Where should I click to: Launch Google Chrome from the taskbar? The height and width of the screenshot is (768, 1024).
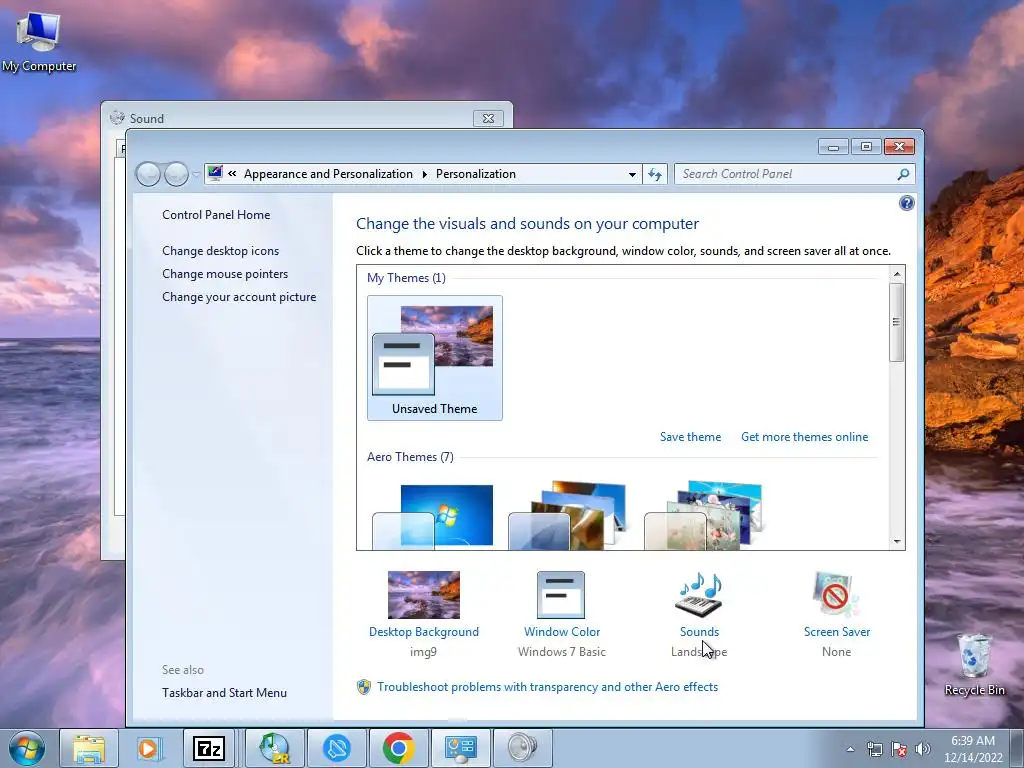tap(399, 748)
